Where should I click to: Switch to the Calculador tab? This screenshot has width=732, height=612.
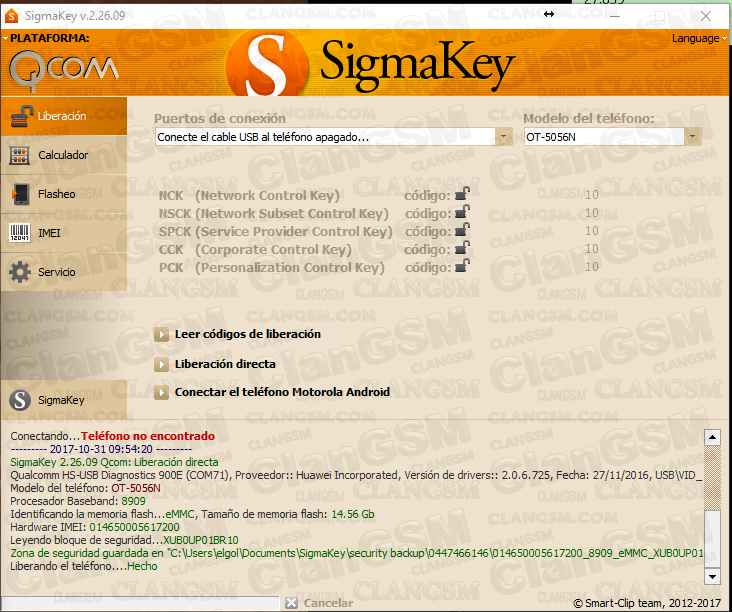pyautogui.click(x=64, y=155)
